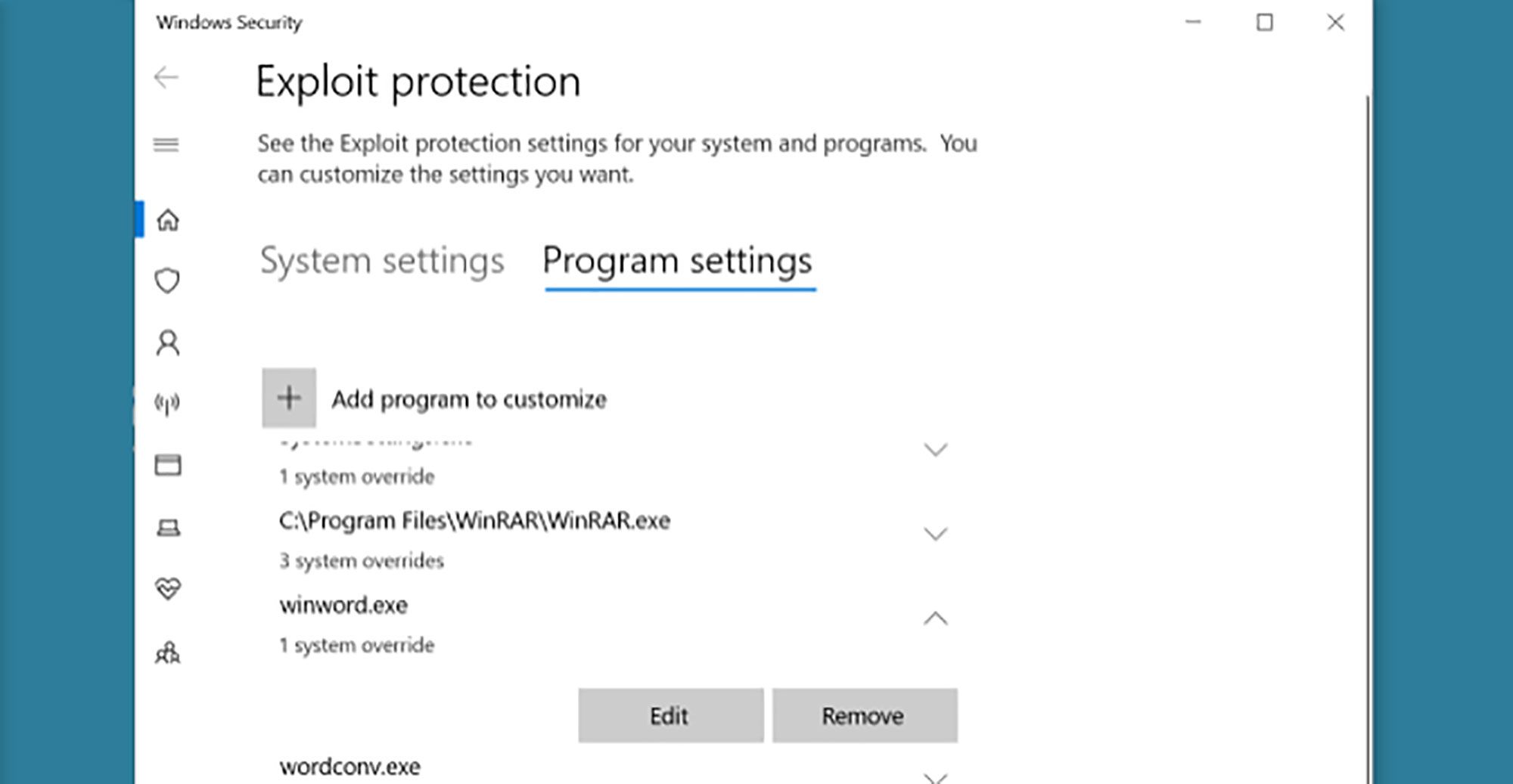The image size is (1513, 784).
Task: Open Device security laptop icon
Action: (168, 528)
